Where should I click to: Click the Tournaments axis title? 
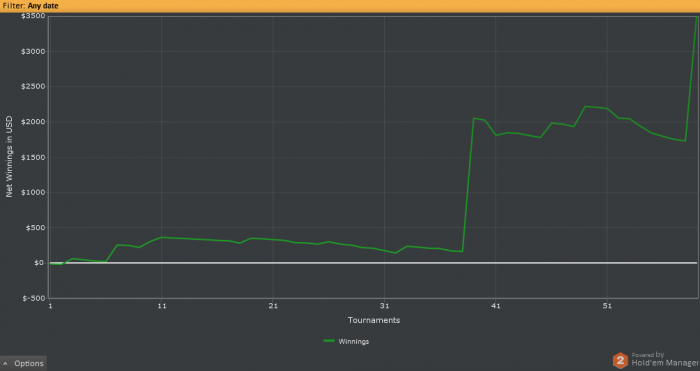374,320
